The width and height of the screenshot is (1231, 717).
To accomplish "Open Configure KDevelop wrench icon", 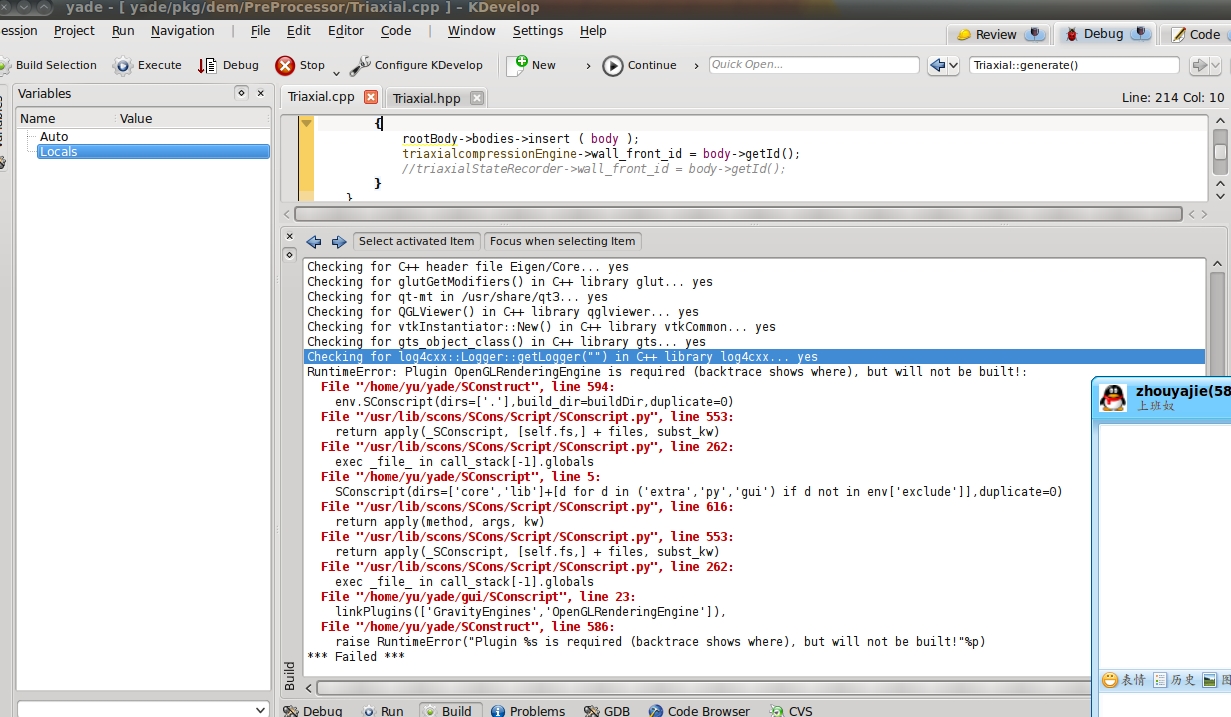I will point(360,66).
